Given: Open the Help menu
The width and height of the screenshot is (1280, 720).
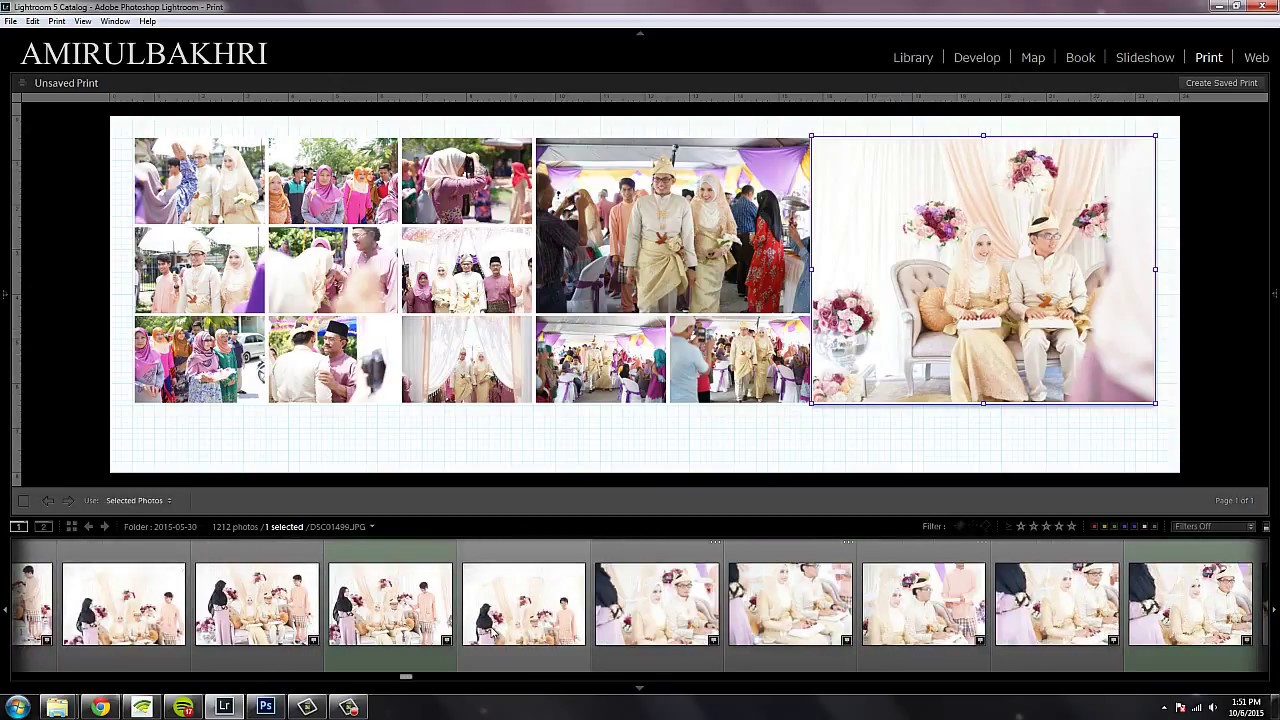Looking at the screenshot, I should point(147,21).
